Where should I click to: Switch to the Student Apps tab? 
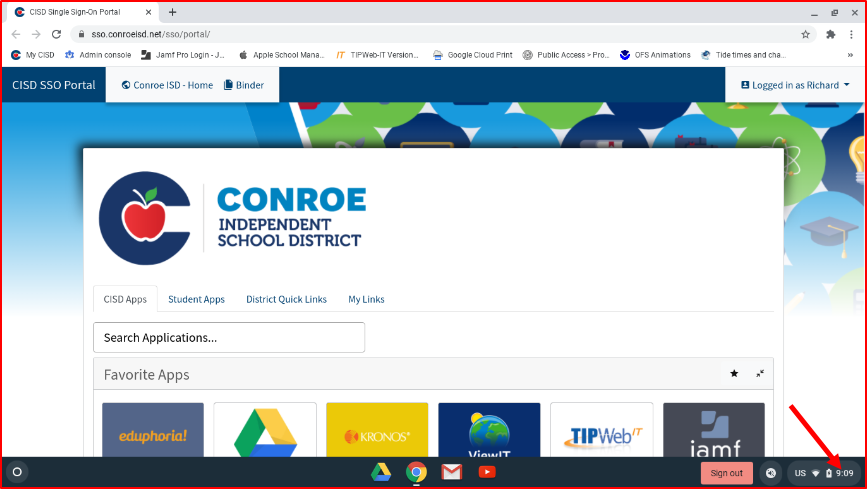click(x=196, y=299)
